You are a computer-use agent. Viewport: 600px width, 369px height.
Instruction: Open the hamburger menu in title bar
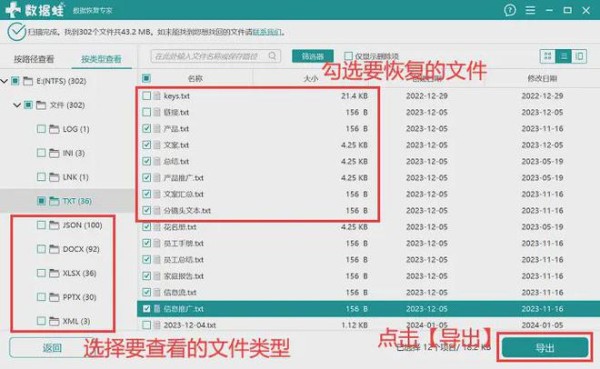(x=530, y=10)
